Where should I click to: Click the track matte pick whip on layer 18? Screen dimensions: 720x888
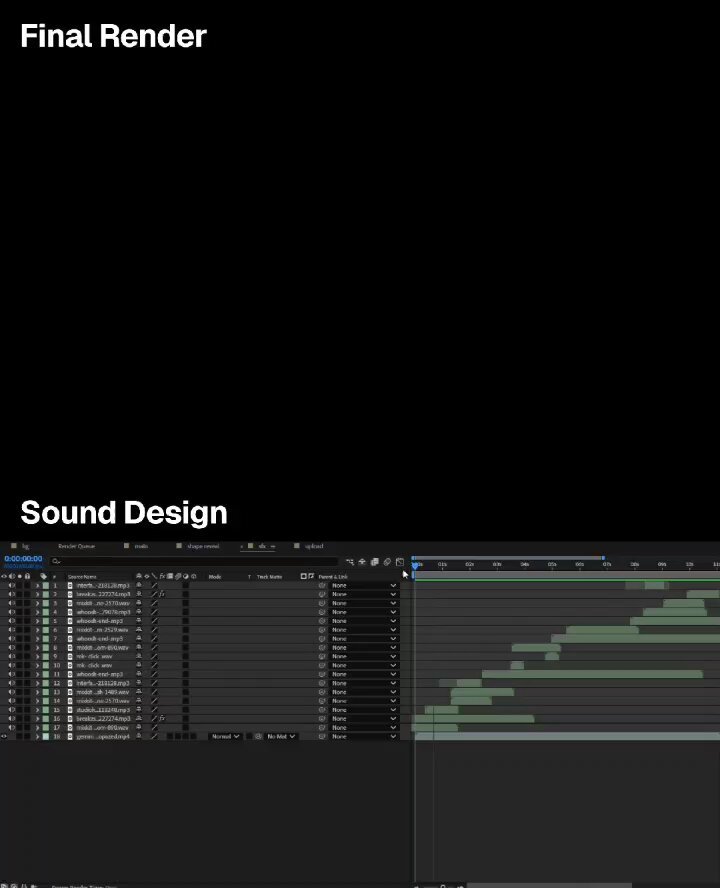[258, 736]
